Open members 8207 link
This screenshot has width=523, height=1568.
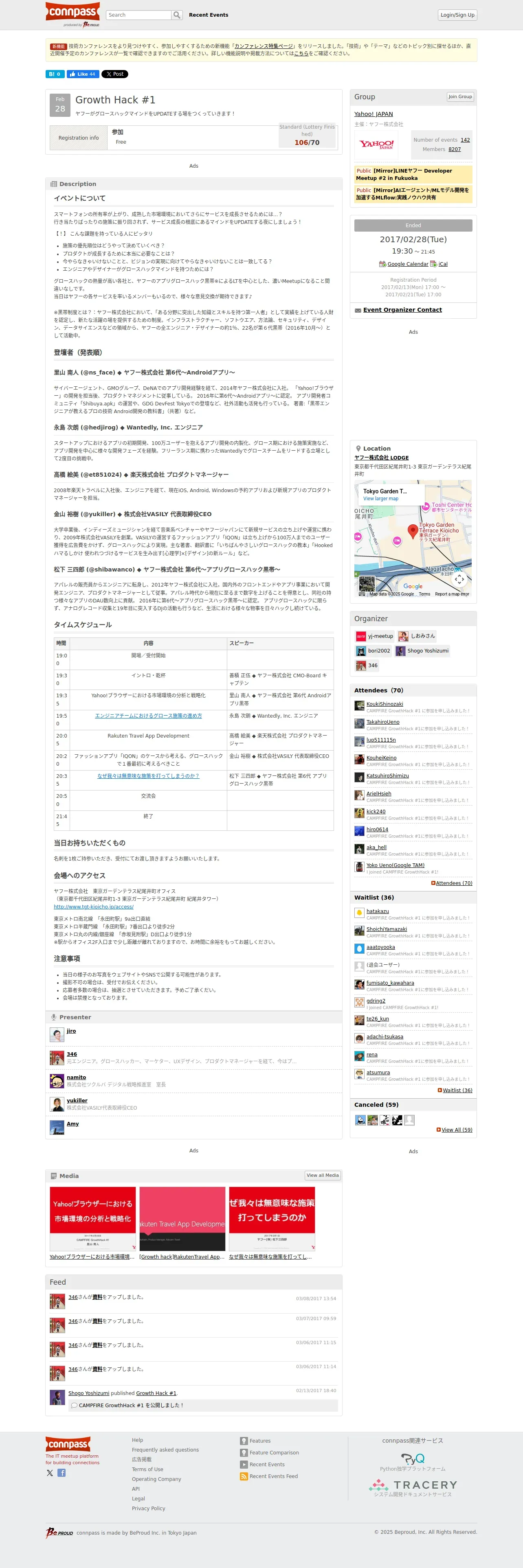coord(455,149)
